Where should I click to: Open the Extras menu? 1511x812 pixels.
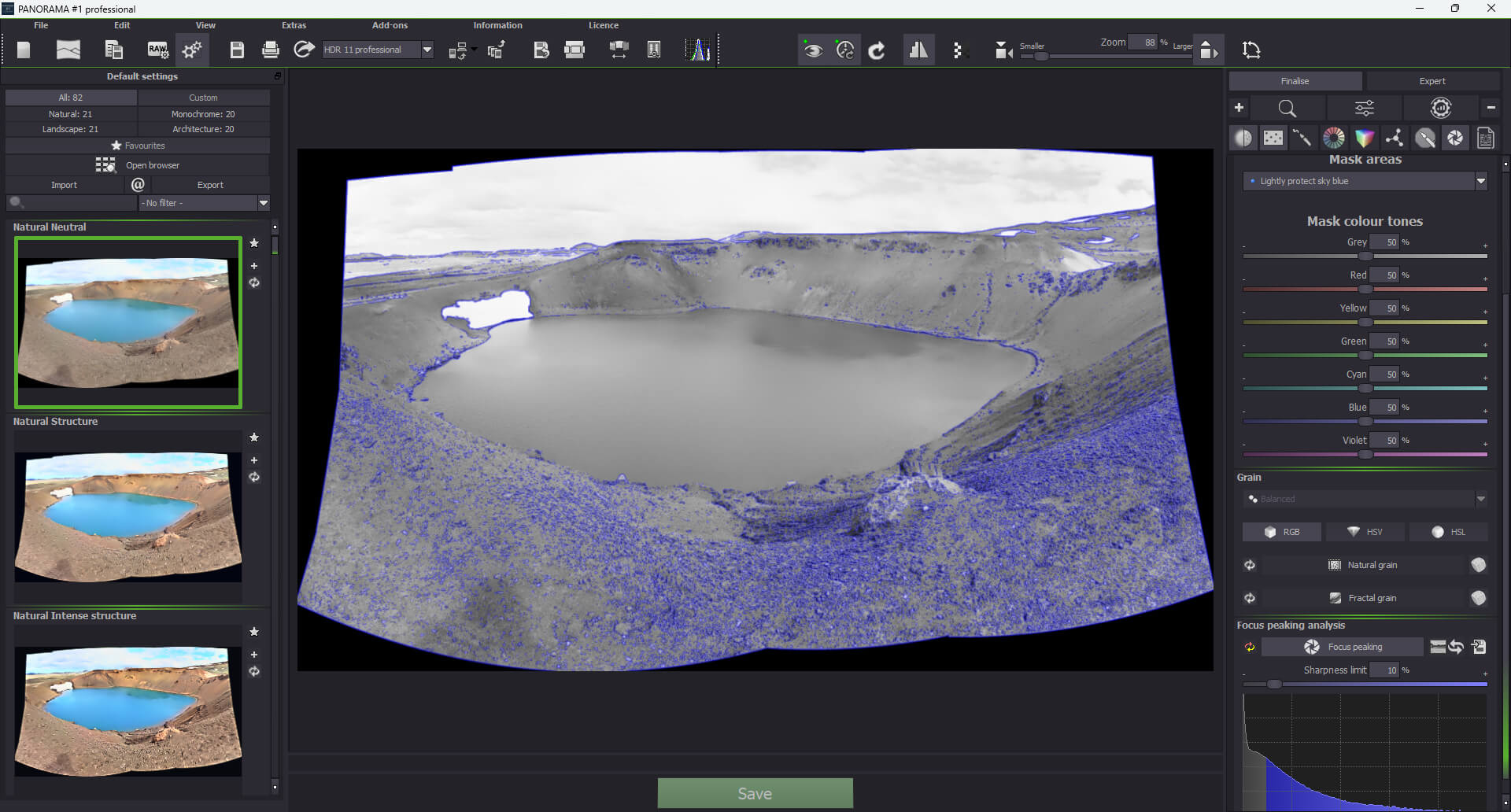(294, 25)
